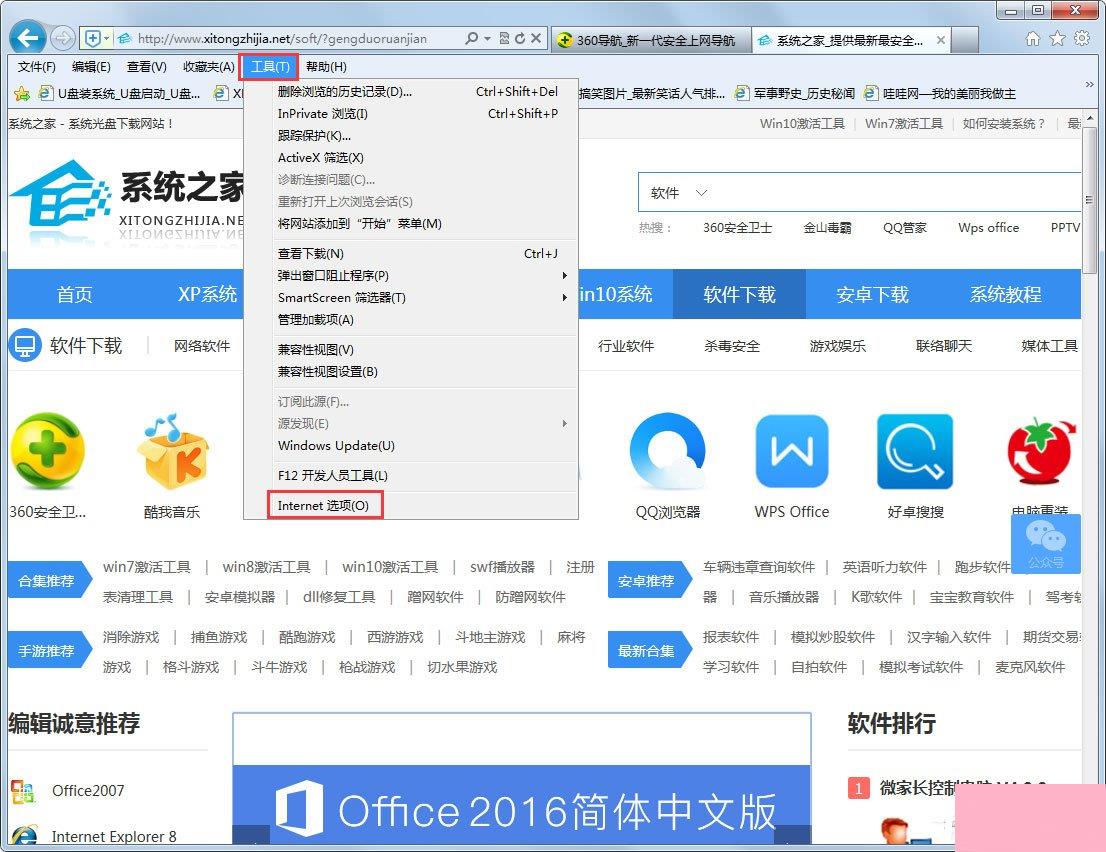Open the QQ浏览器 app icon

668,451
